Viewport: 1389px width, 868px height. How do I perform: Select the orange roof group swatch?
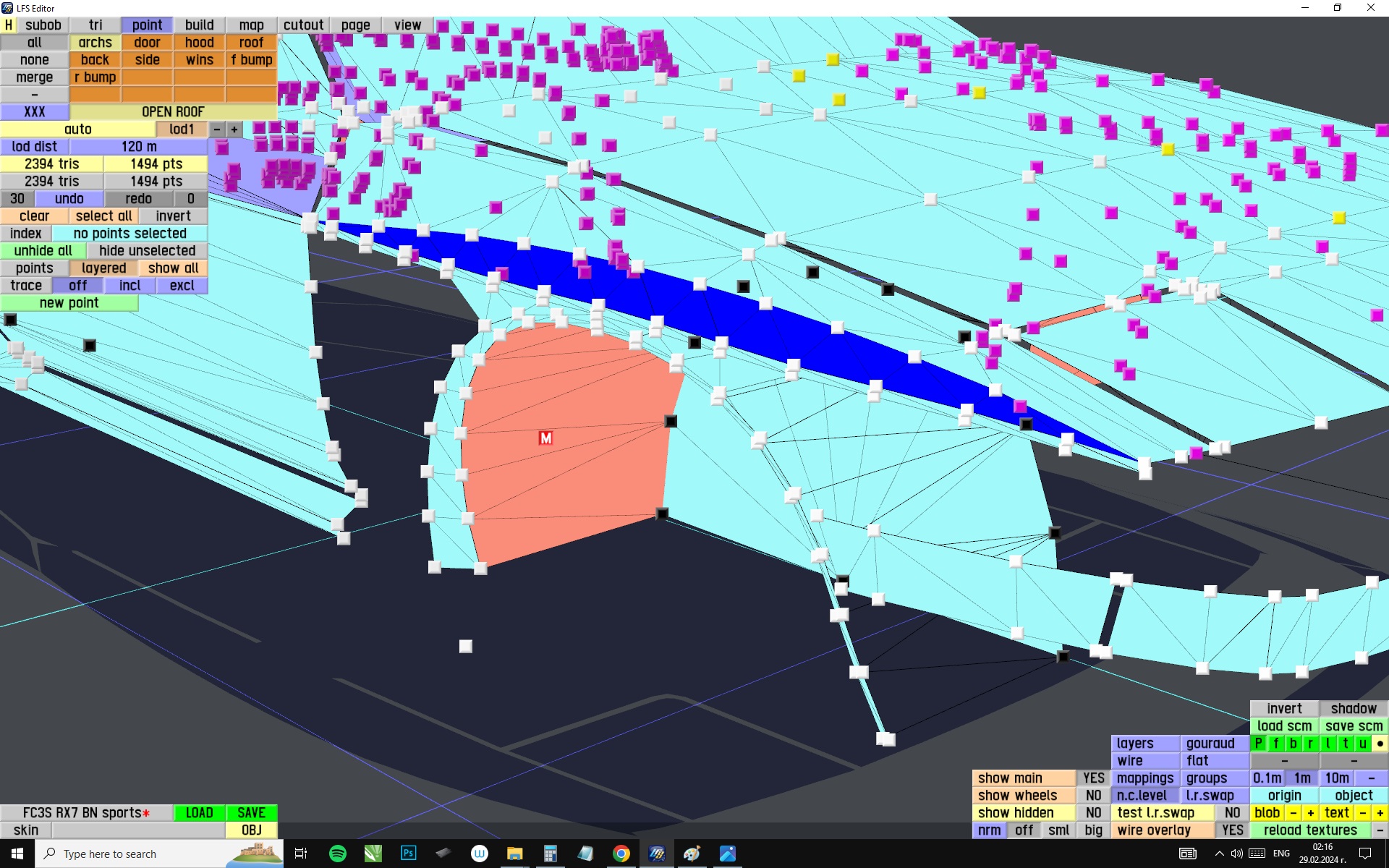pyautogui.click(x=251, y=43)
